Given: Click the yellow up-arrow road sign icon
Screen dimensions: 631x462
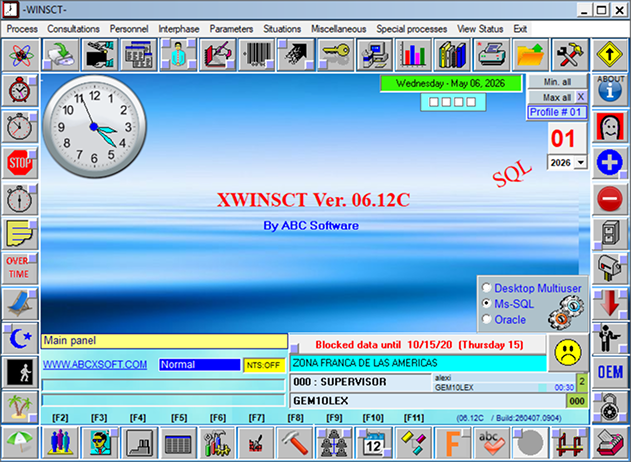Looking at the screenshot, I should (x=610, y=55).
